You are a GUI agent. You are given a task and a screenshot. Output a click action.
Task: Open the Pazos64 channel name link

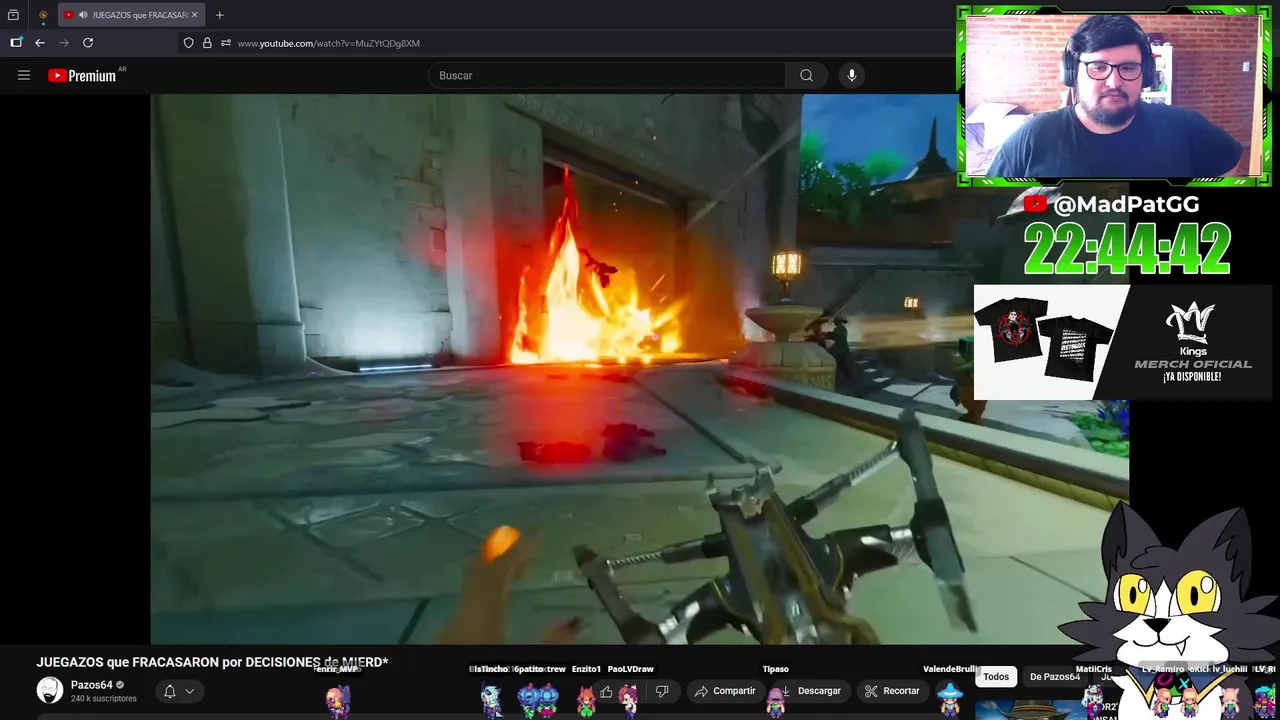tap(91, 685)
